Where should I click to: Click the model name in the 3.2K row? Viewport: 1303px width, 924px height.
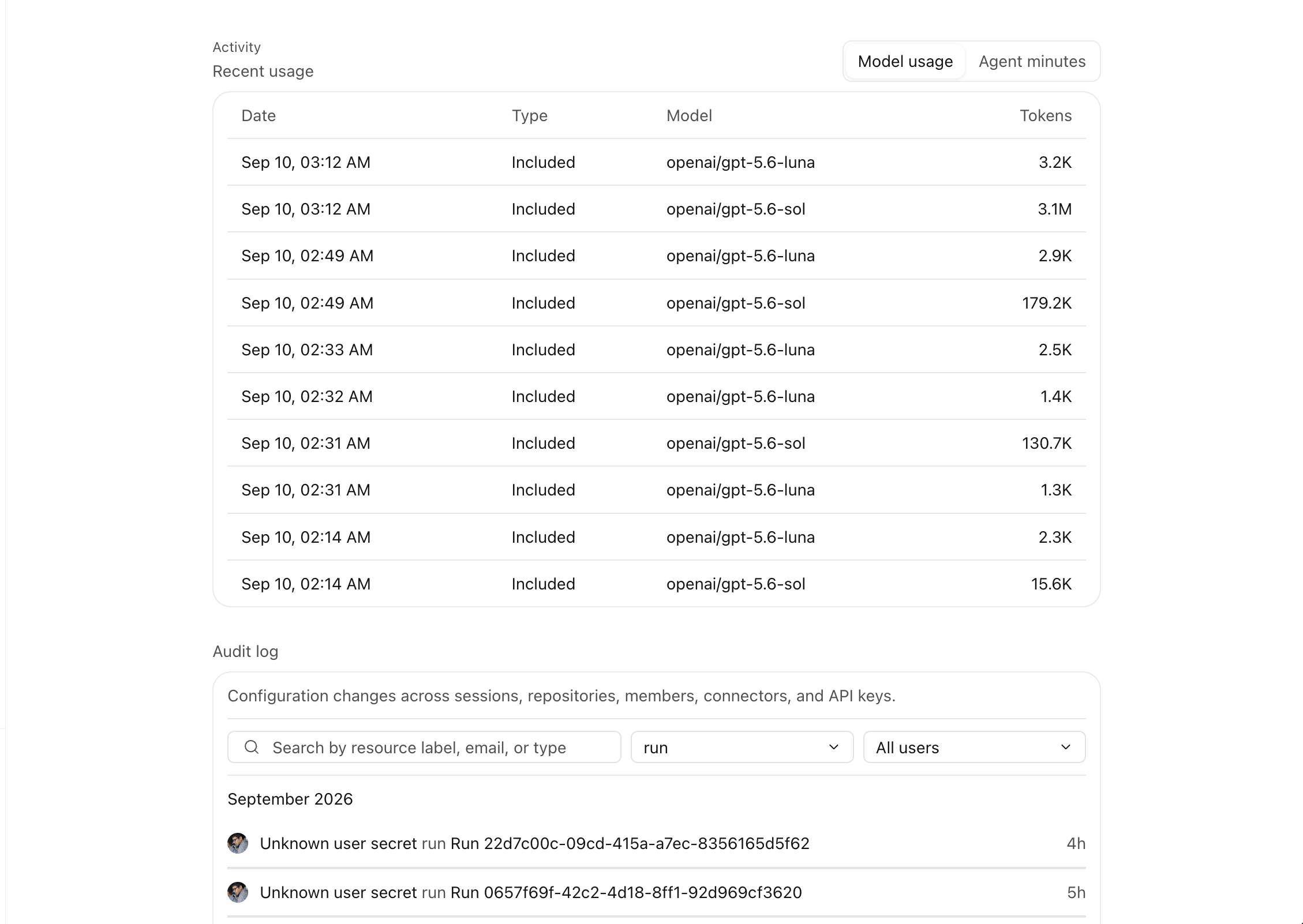[x=740, y=162]
